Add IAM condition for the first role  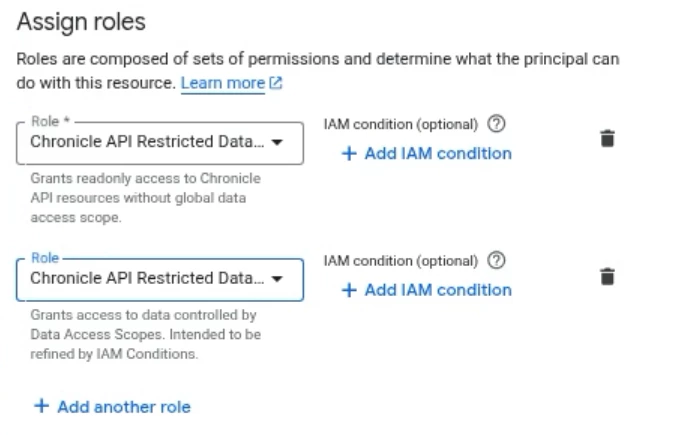point(437,154)
